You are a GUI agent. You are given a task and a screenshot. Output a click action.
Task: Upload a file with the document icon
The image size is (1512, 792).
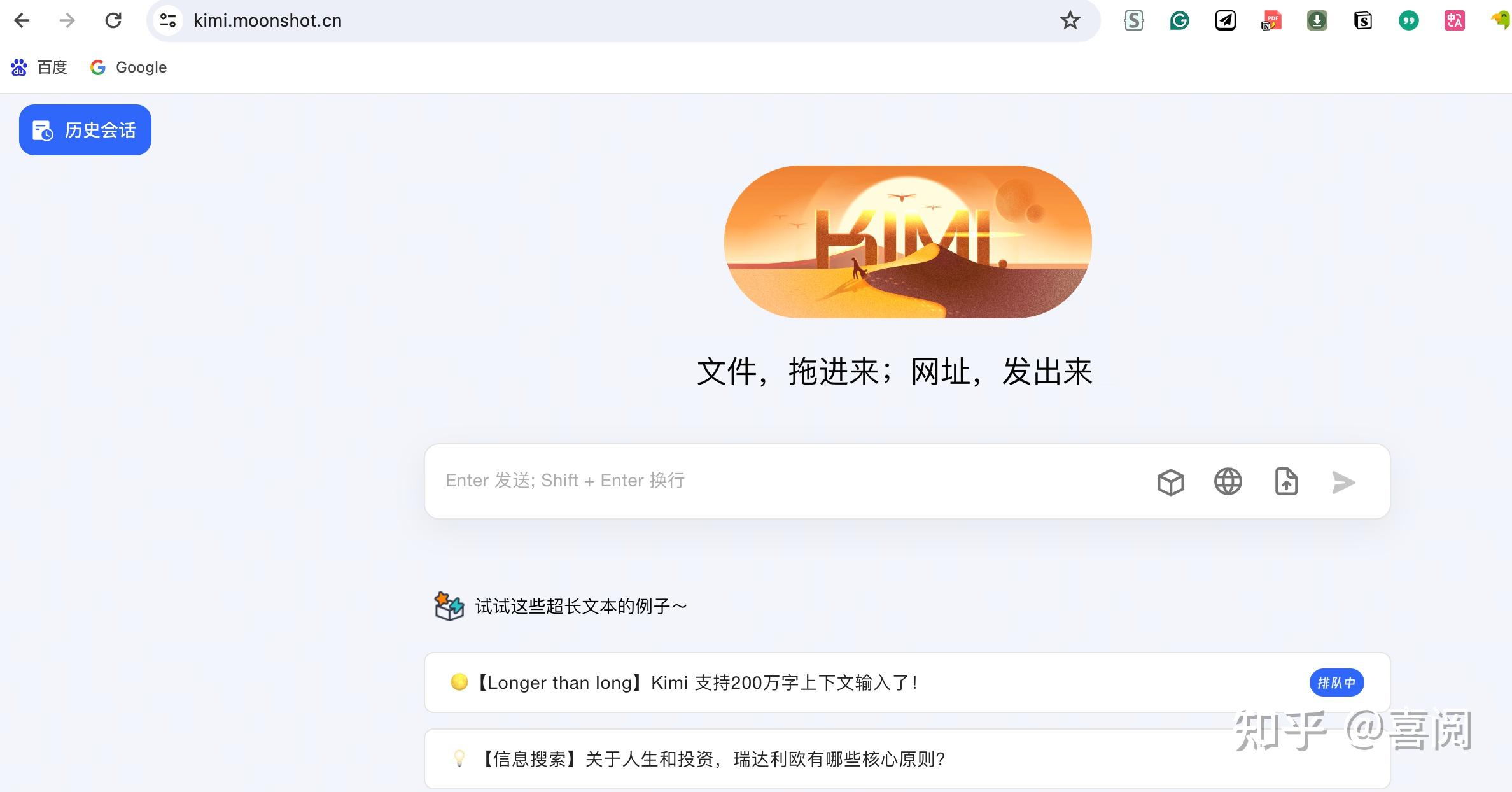click(1286, 482)
